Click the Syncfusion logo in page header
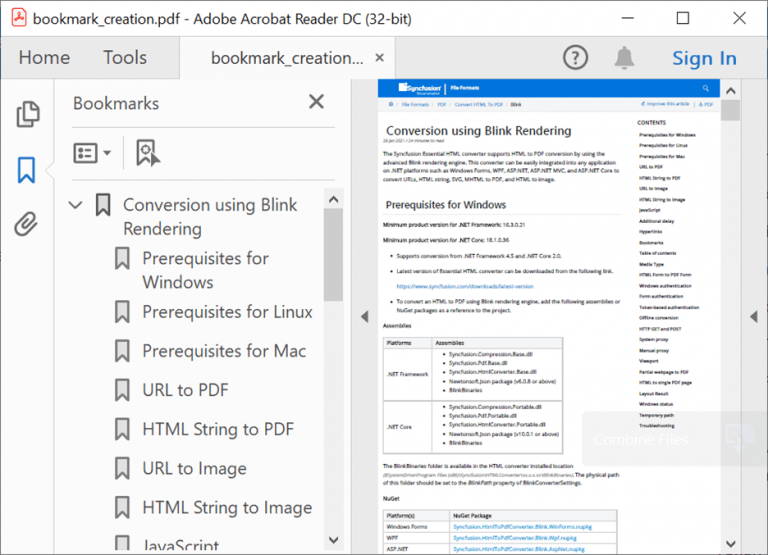 tap(420, 88)
